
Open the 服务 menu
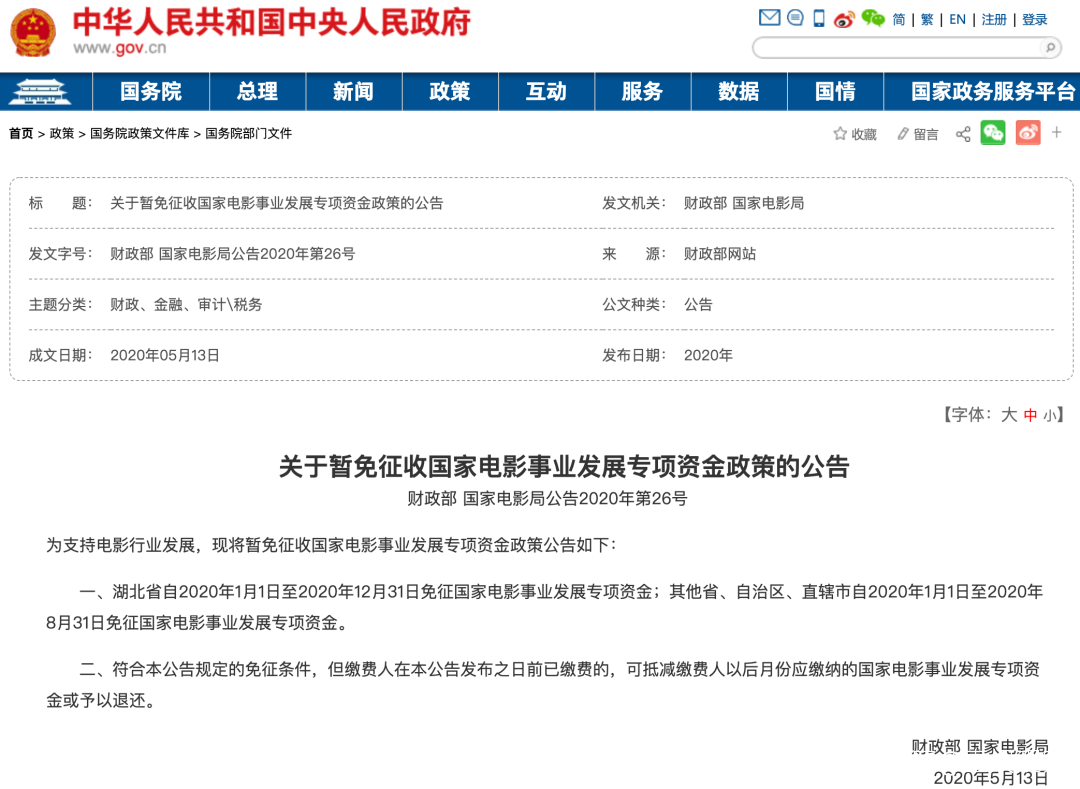642,92
